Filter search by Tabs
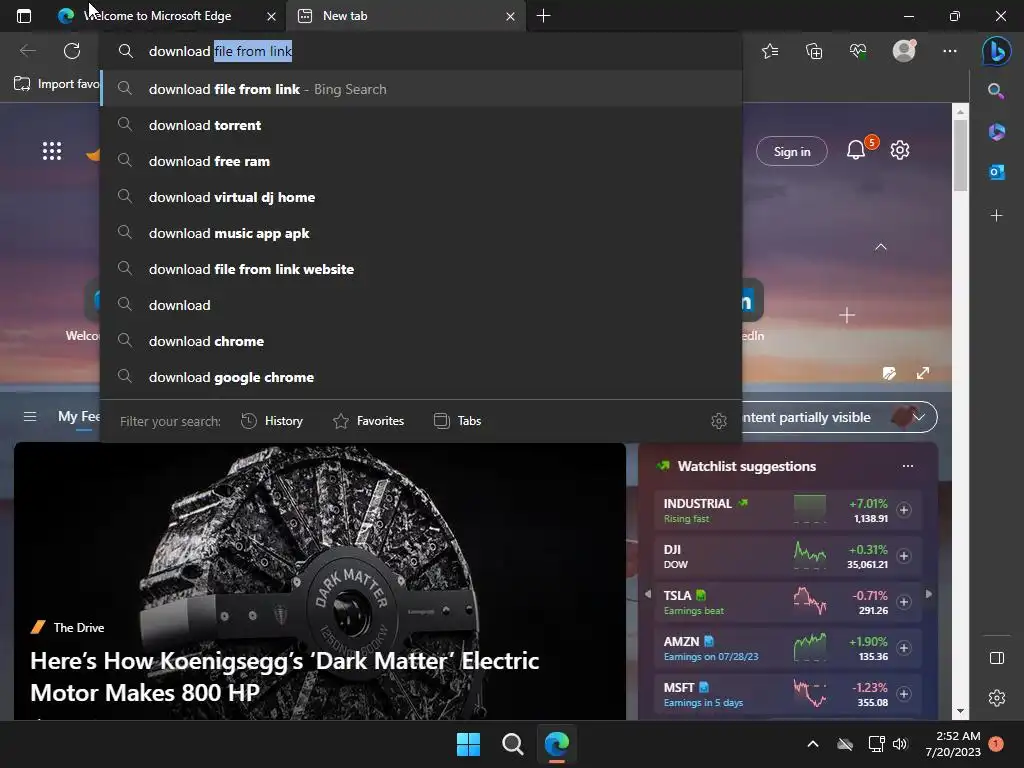This screenshot has width=1024, height=768. point(457,421)
